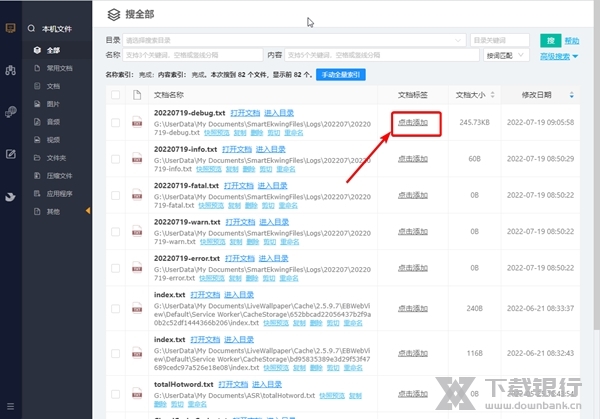The width and height of the screenshot is (600, 419).
Task: Check the box for 20220719-debug.txt
Action: [115, 122]
